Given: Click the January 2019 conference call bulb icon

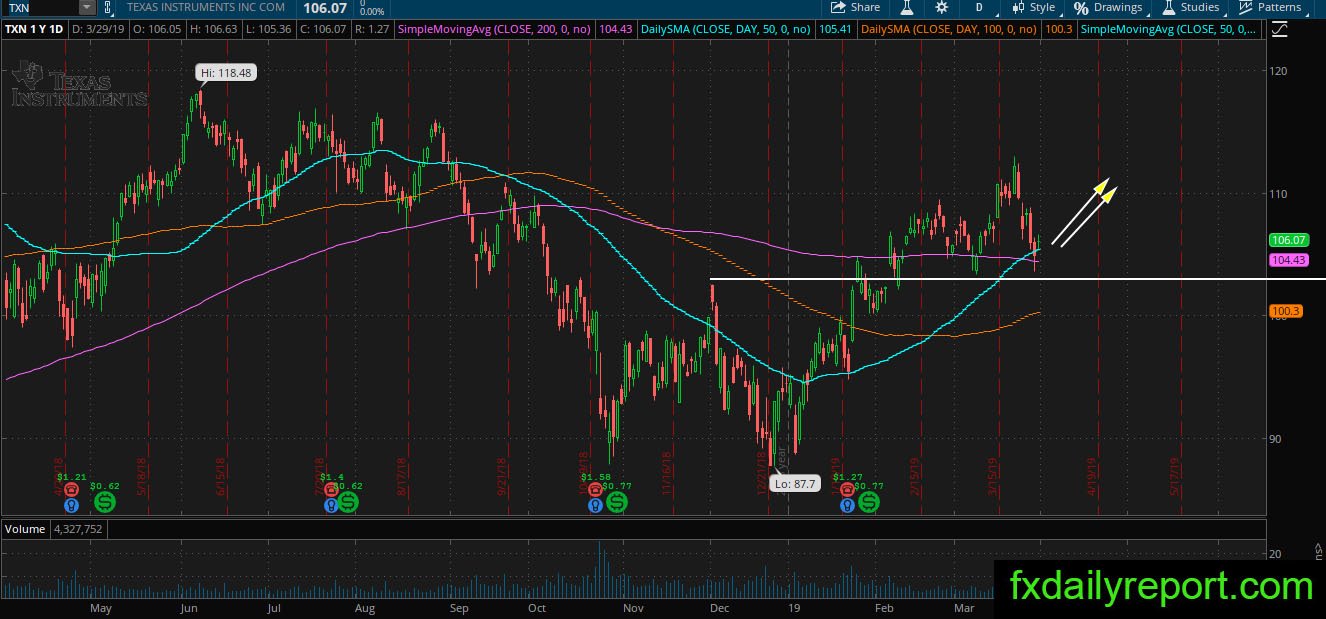Looking at the screenshot, I should coord(848,506).
